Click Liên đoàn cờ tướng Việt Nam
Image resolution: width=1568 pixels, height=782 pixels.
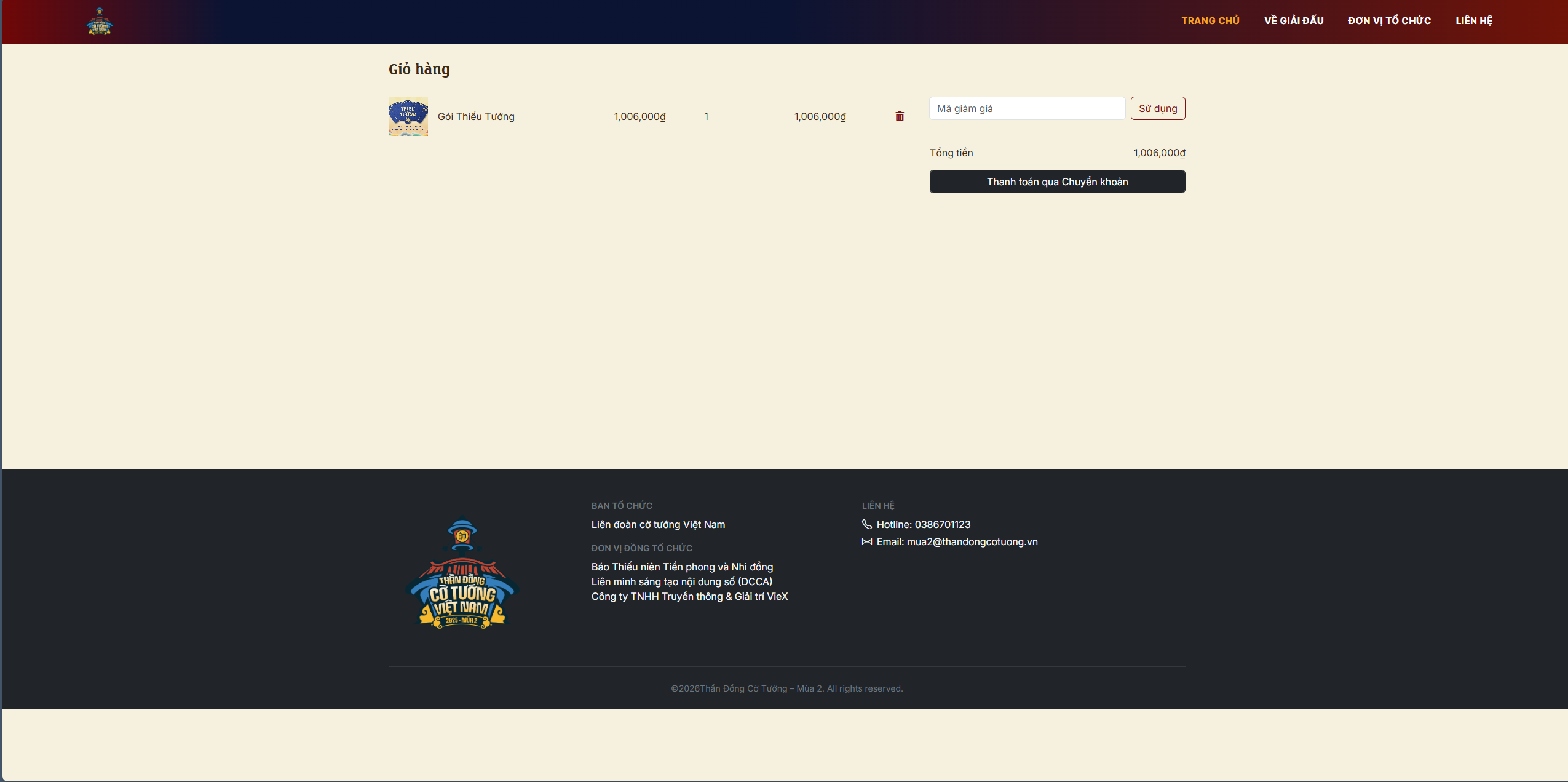point(658,524)
